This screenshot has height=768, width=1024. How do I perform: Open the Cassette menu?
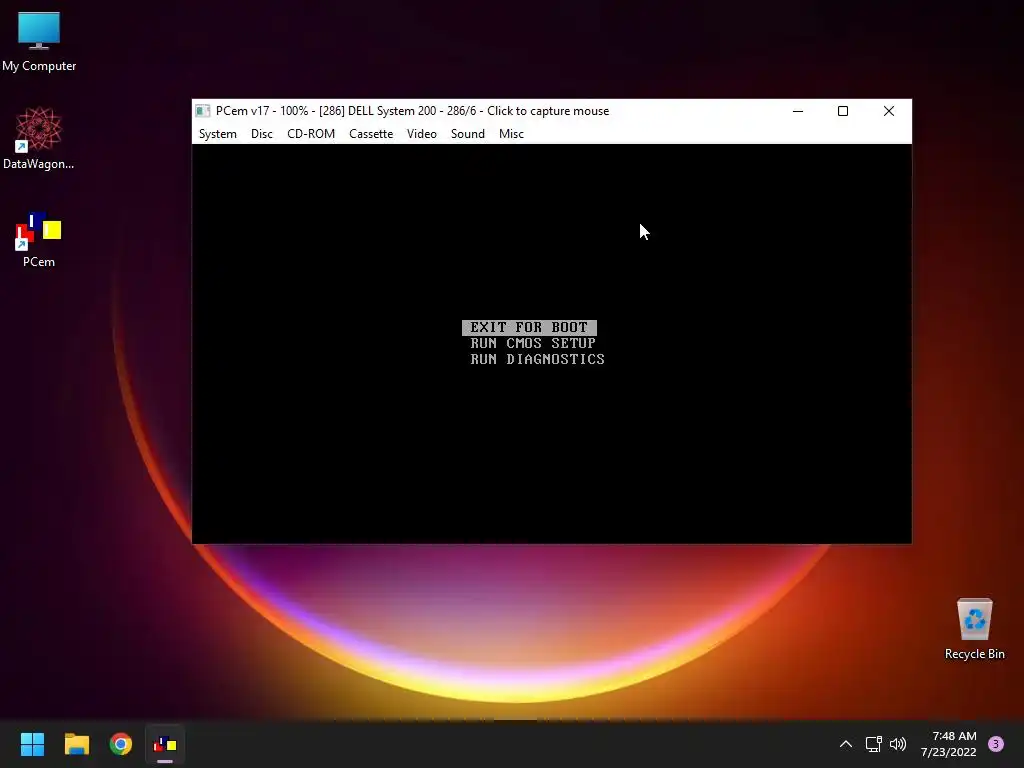coord(371,134)
